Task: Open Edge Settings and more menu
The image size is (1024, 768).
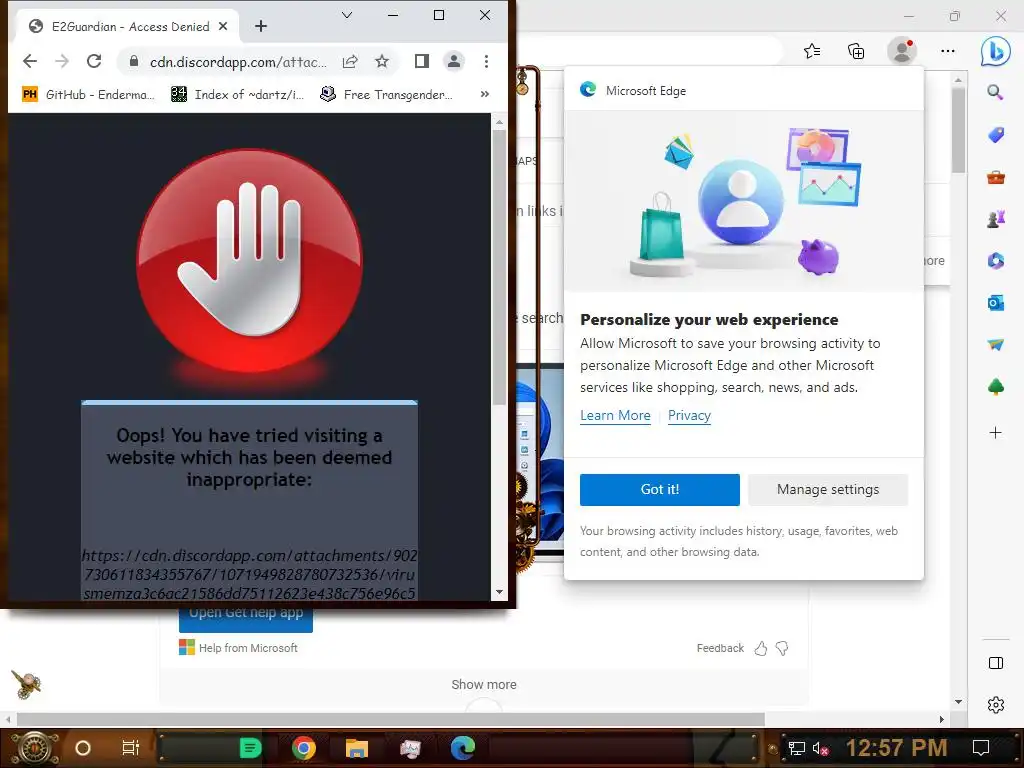Action: [x=948, y=51]
